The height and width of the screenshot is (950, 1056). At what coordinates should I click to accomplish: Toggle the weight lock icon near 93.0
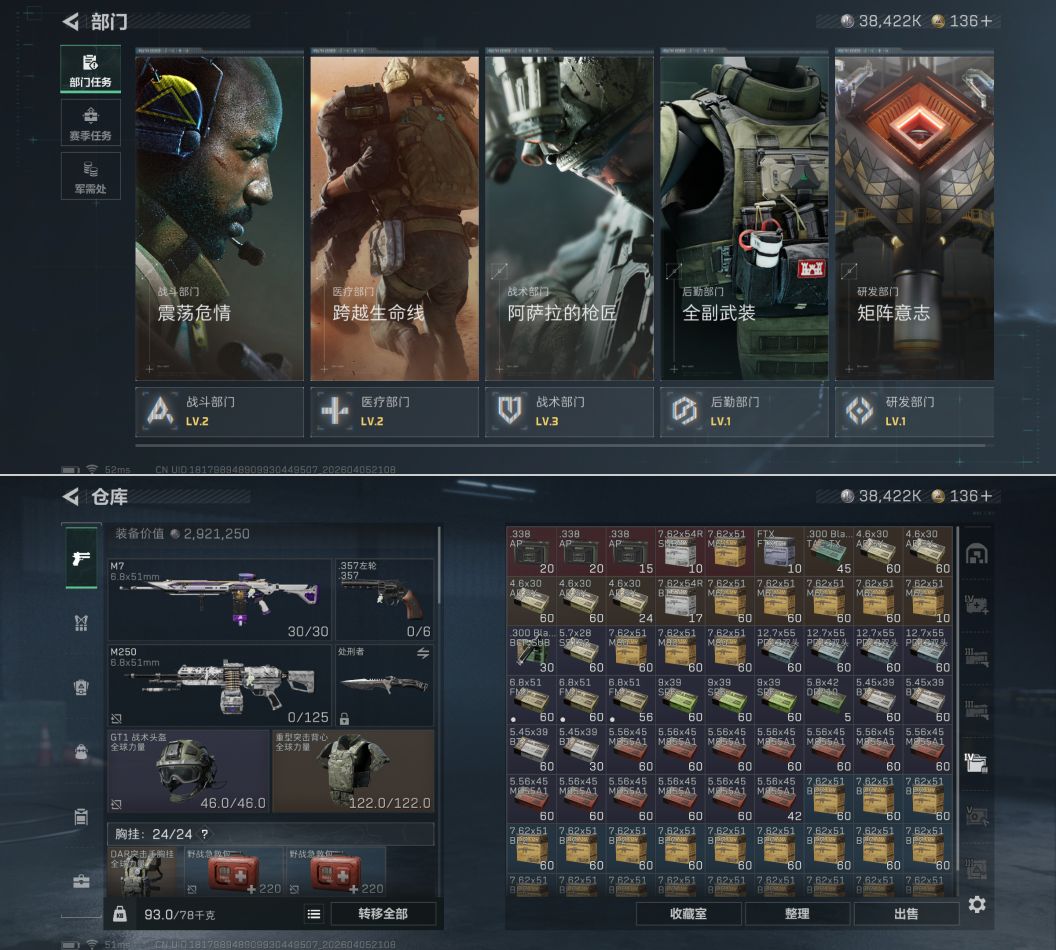120,914
